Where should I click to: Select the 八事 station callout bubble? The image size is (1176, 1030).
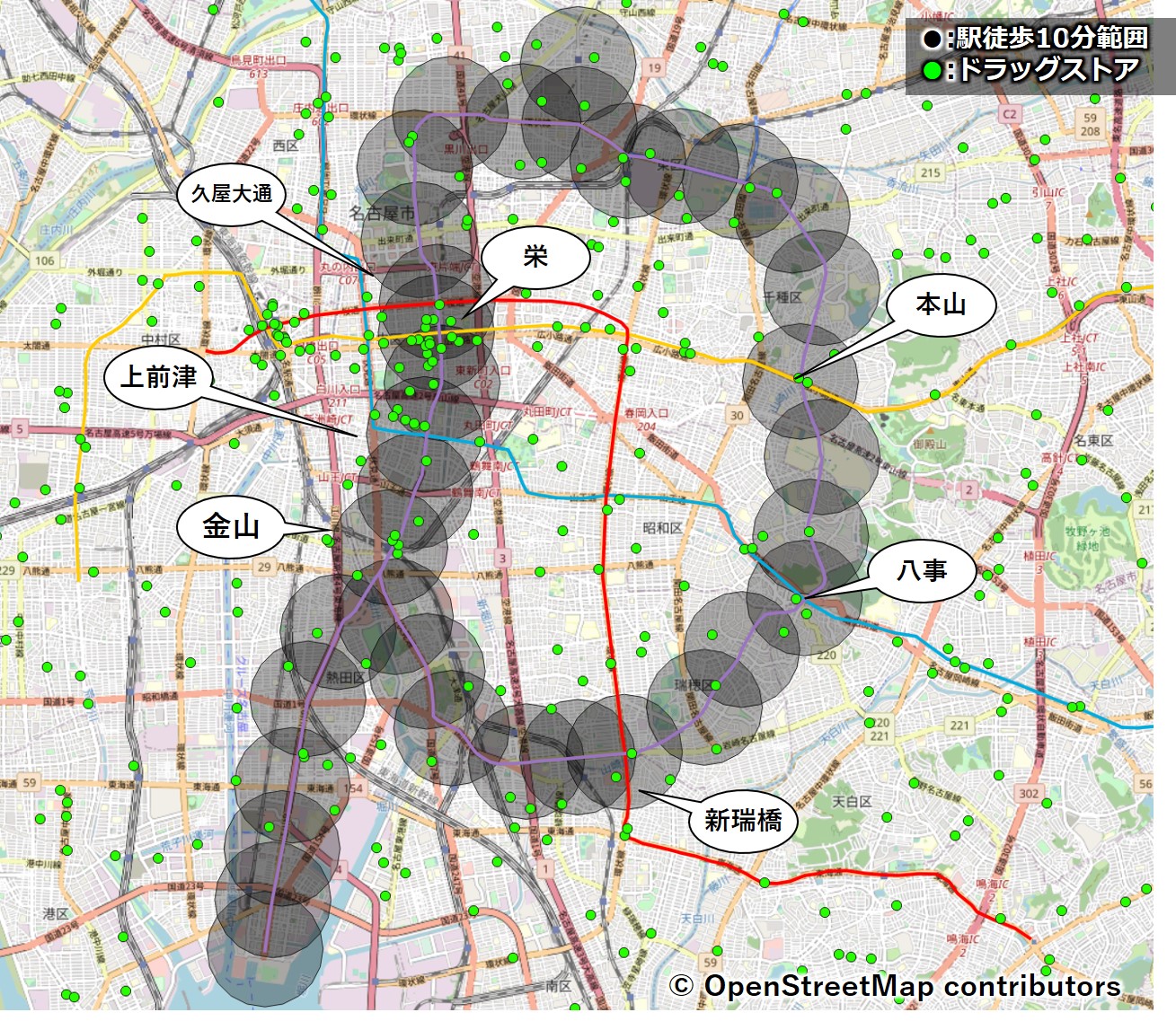(922, 570)
